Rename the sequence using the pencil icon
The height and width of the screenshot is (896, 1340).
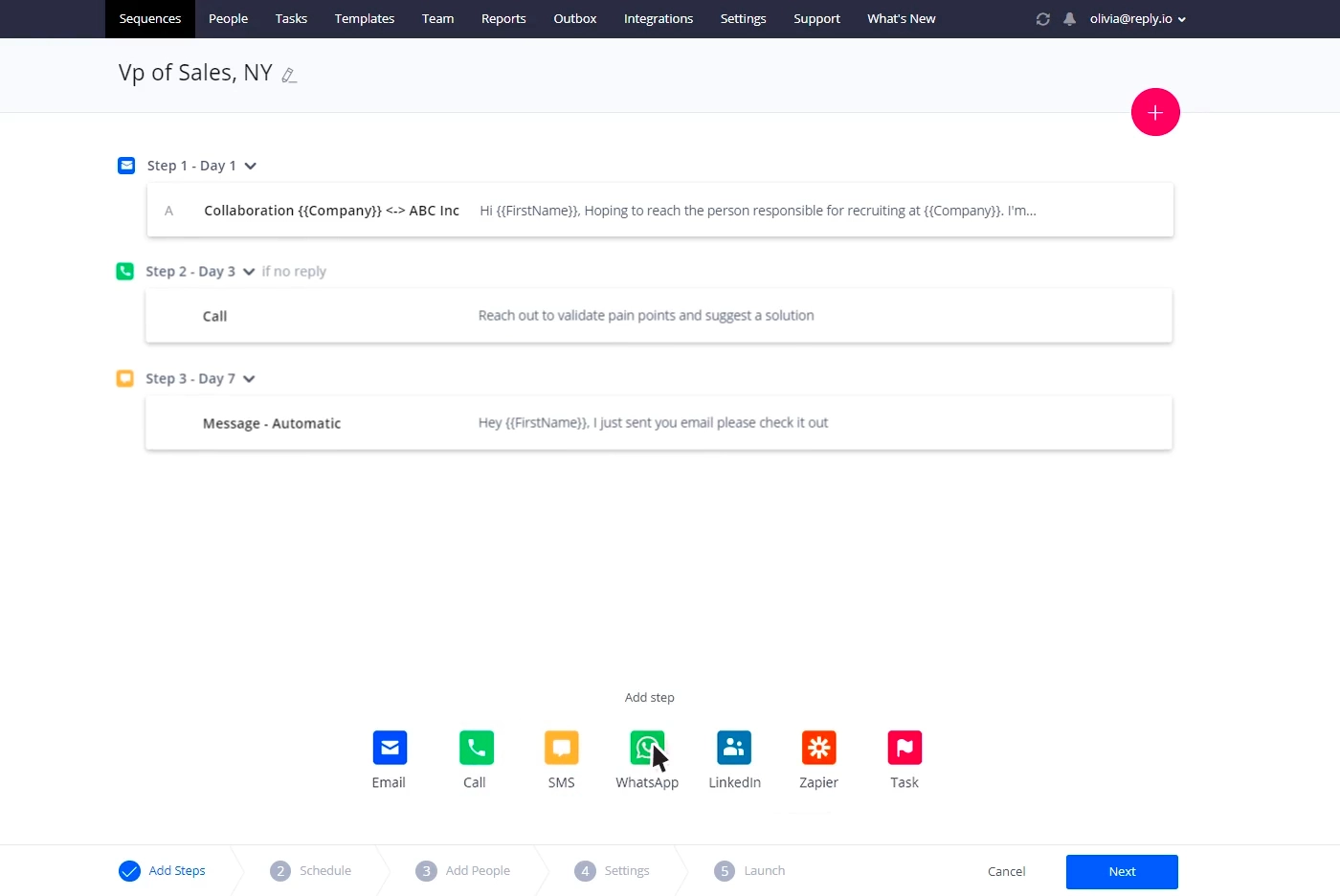coord(289,74)
